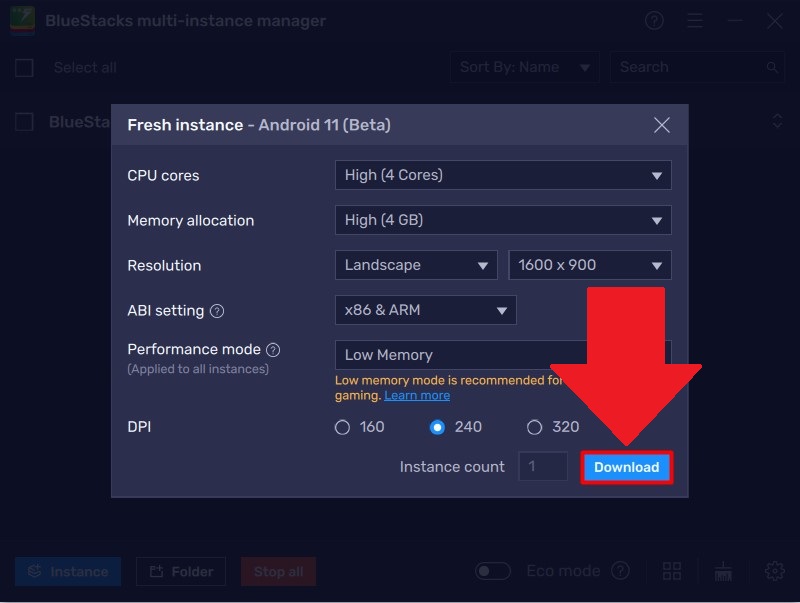This screenshot has width=800, height=603.
Task: Toggle the Eco mode switch
Action: [x=493, y=571]
